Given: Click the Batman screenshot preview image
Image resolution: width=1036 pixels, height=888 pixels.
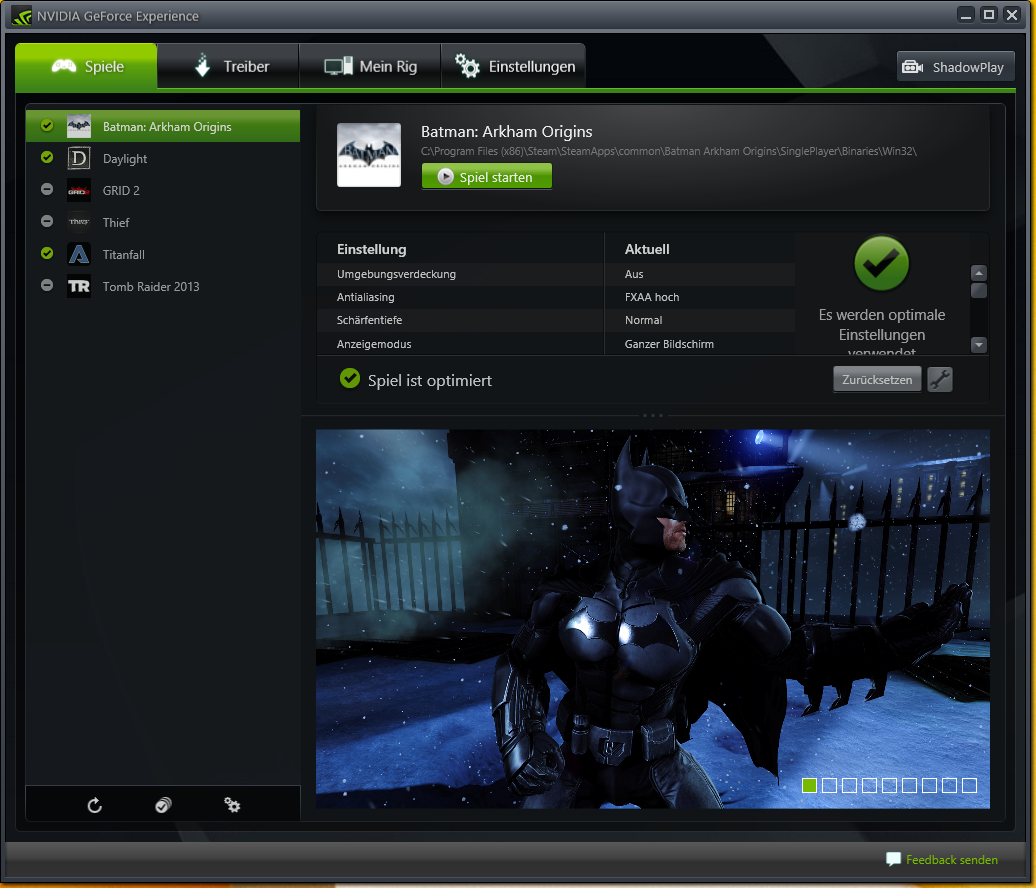Looking at the screenshot, I should pos(653,619).
